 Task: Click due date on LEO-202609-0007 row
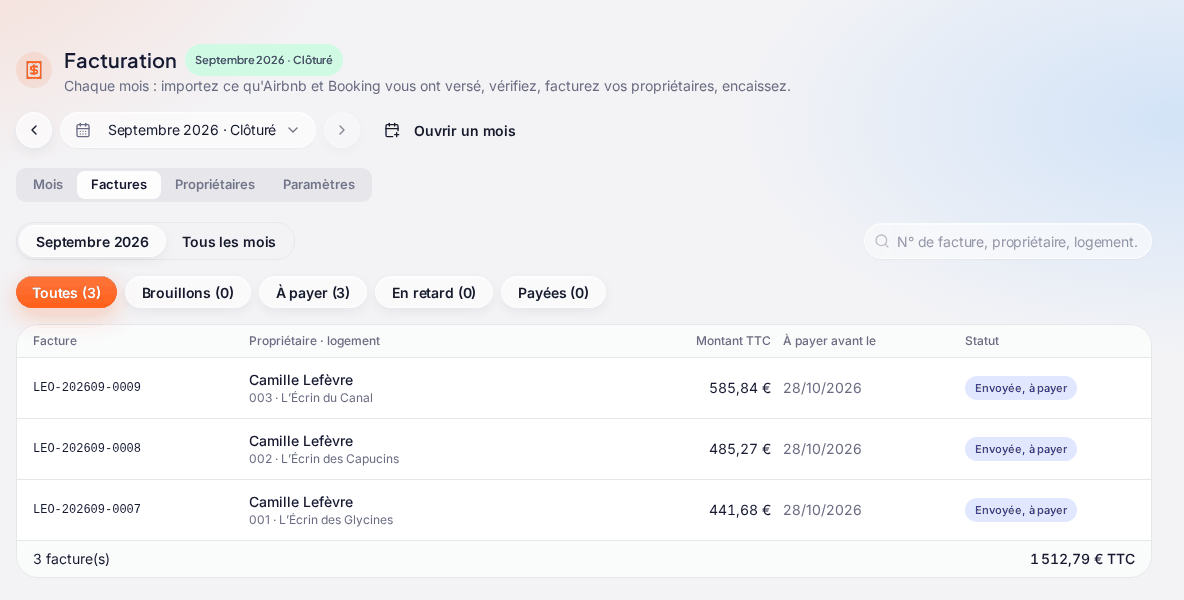(x=822, y=510)
